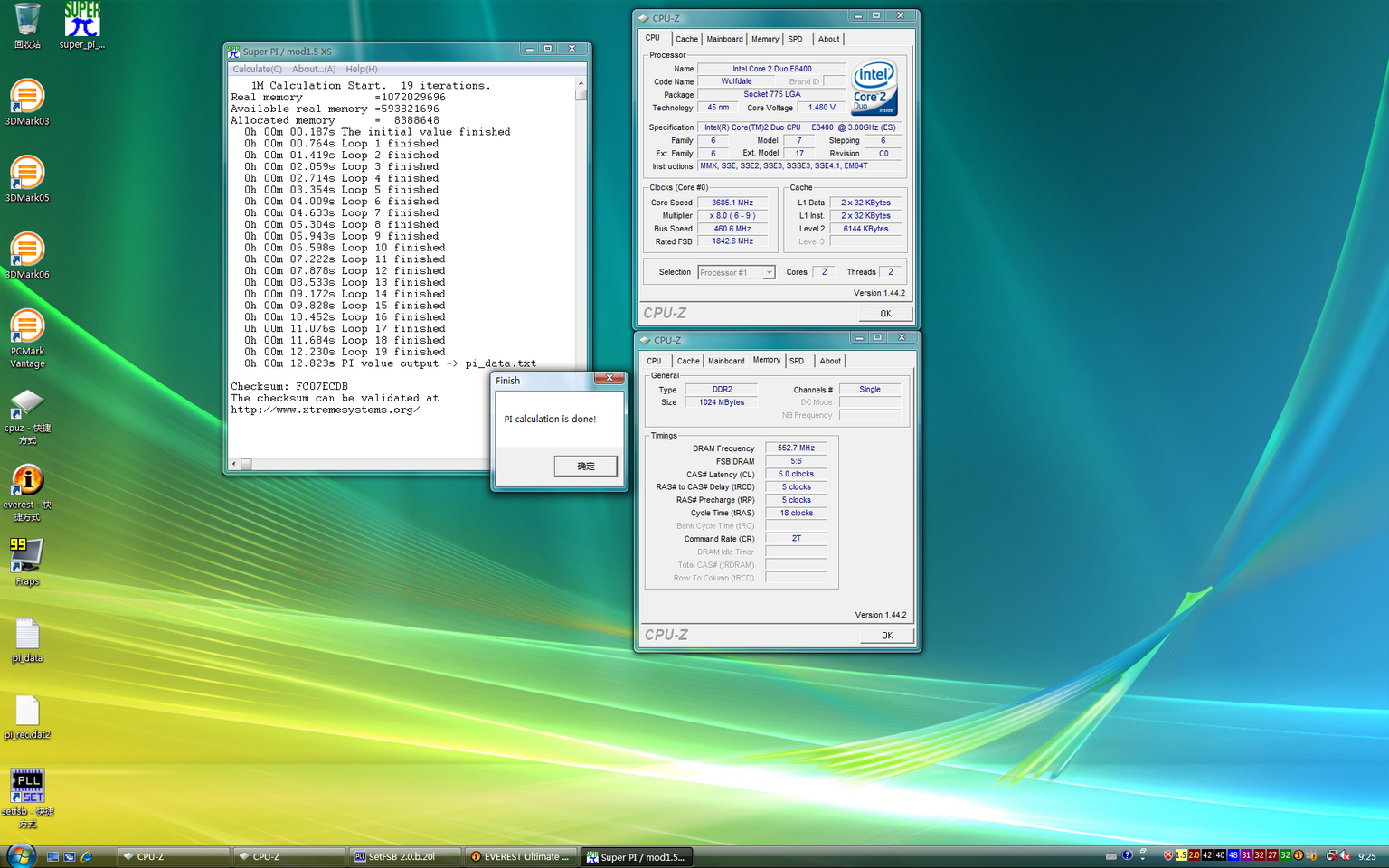Switch to EVEREST Ultimate taskbar button
Image resolution: width=1389 pixels, height=868 pixels.
521,856
